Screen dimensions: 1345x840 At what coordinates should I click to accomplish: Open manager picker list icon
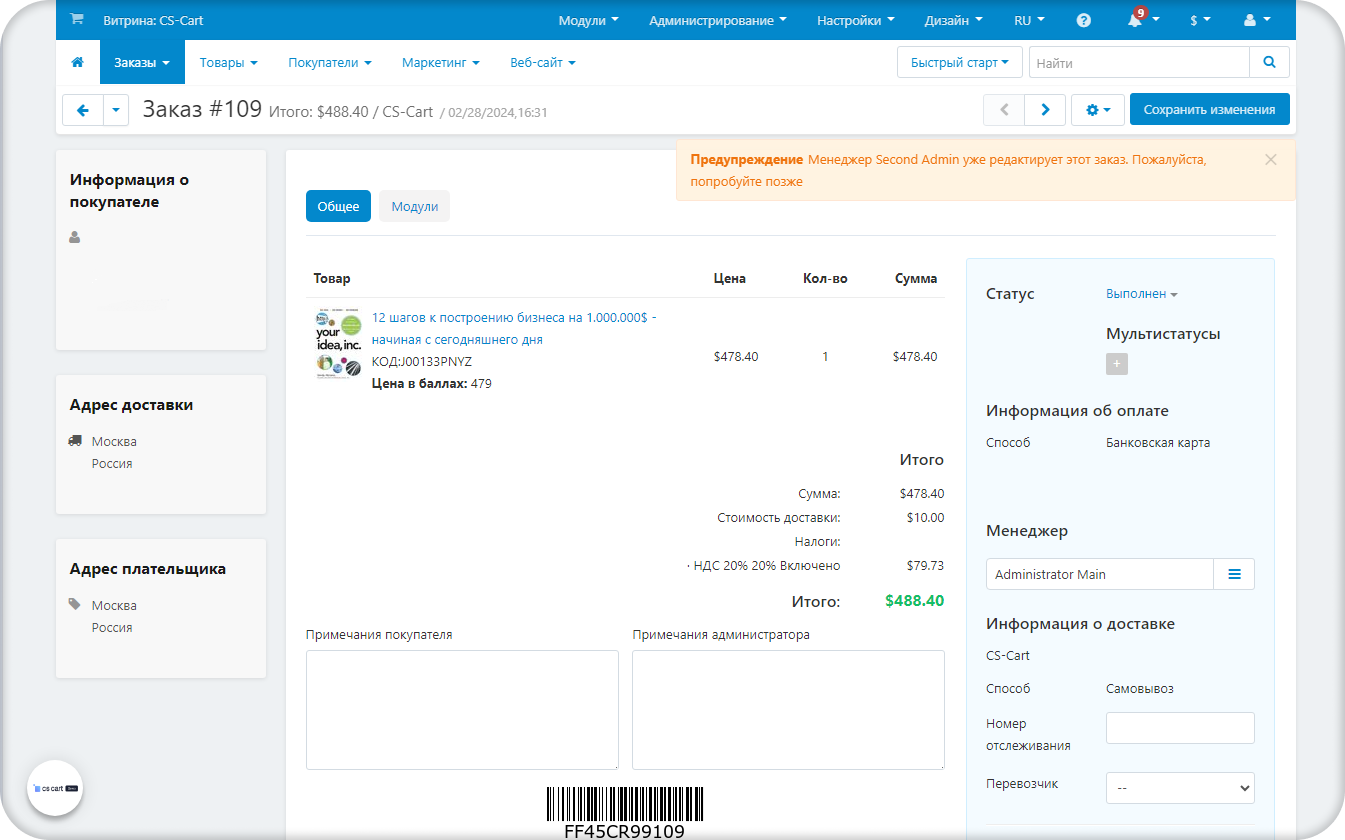point(1234,574)
